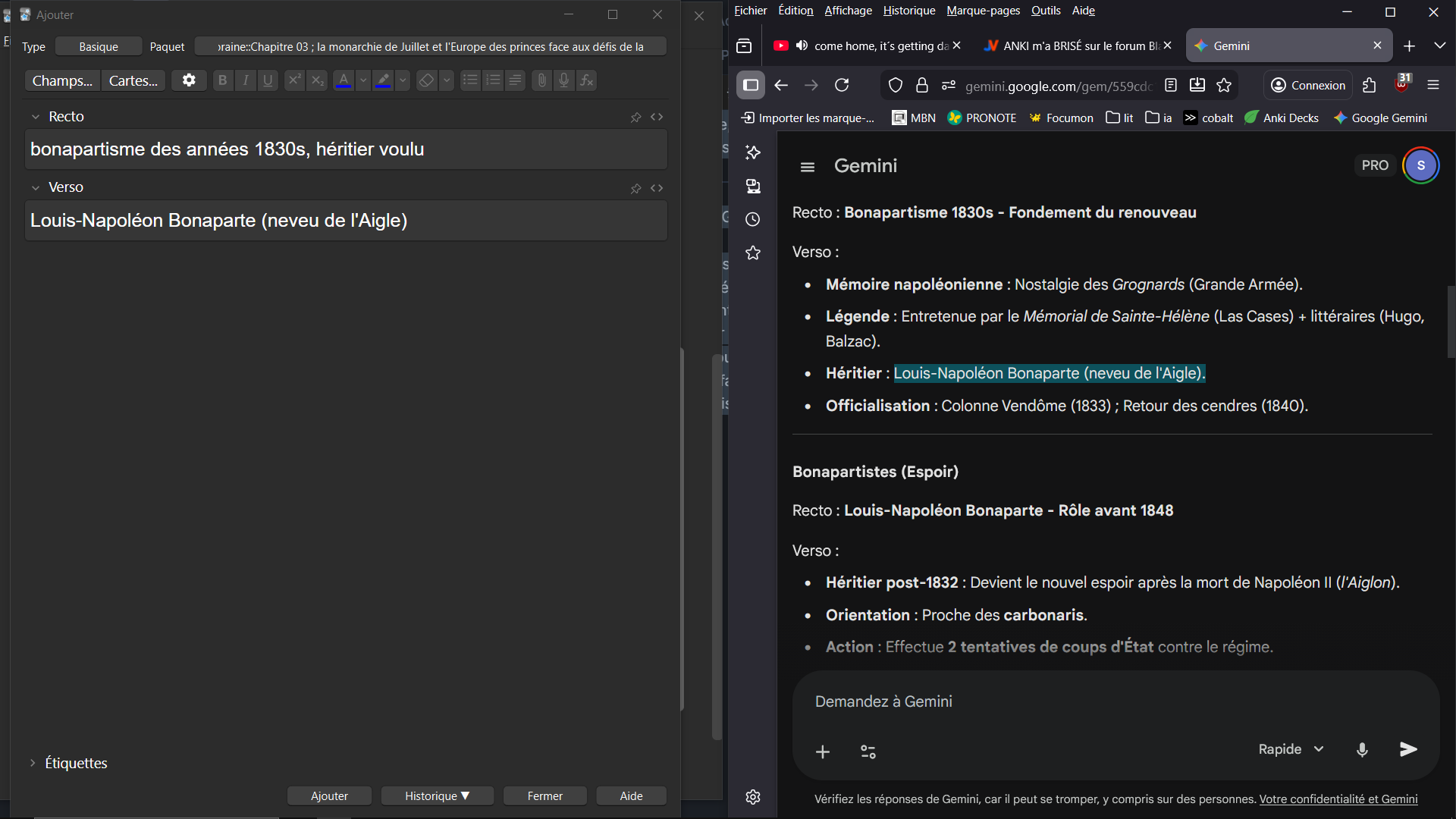Click the record audio microphone icon
This screenshot has height=819, width=1456.
tap(563, 80)
